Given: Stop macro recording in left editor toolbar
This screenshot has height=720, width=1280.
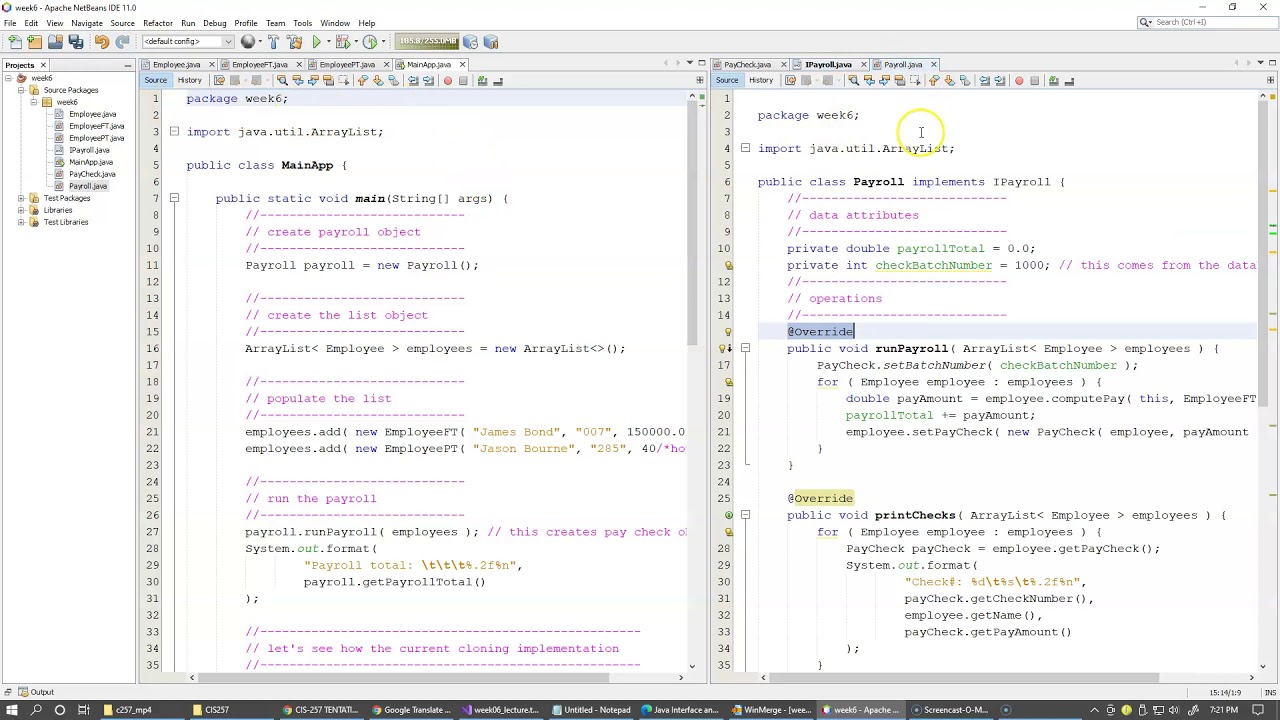Looking at the screenshot, I should coord(463,81).
